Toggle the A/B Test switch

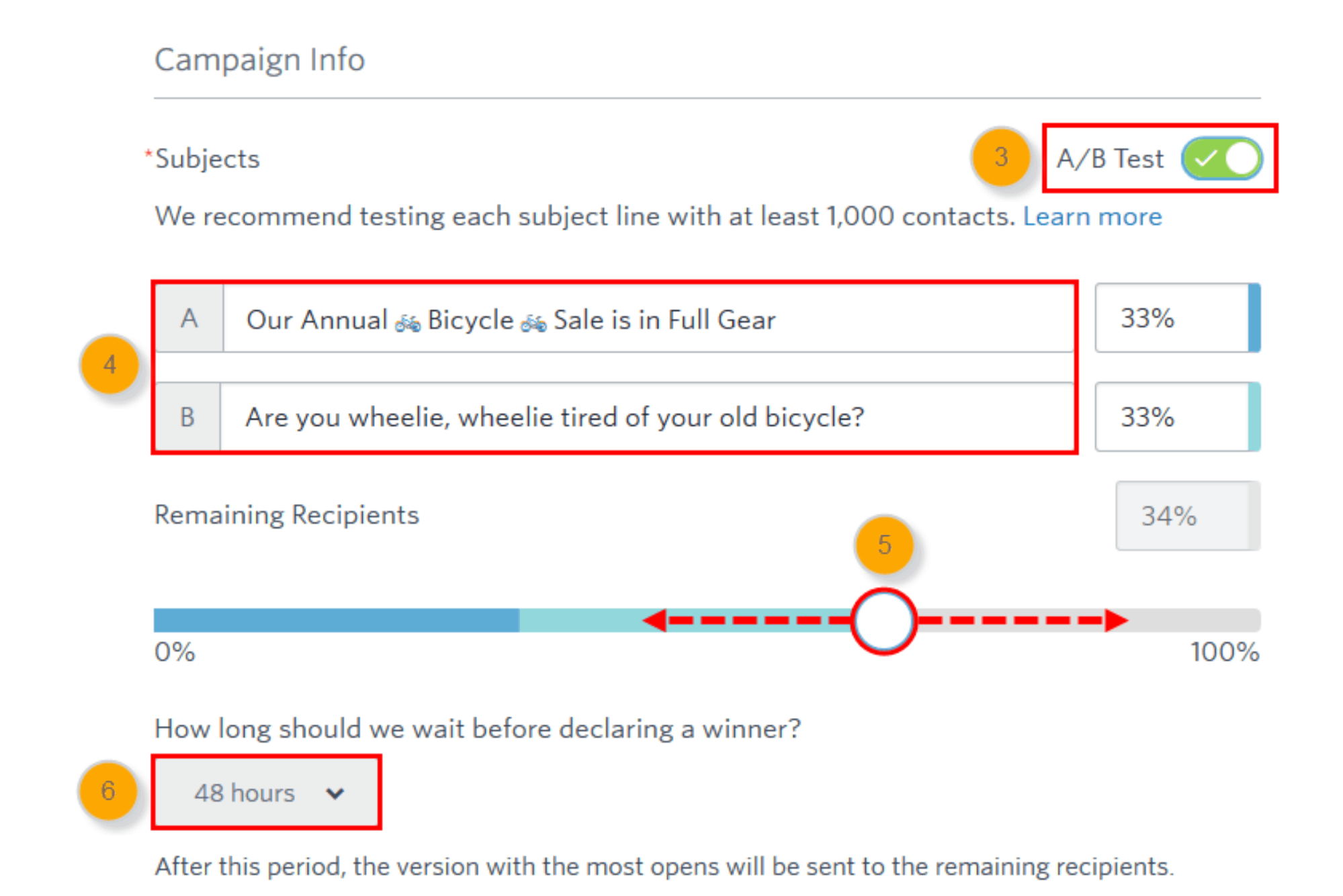[1222, 159]
